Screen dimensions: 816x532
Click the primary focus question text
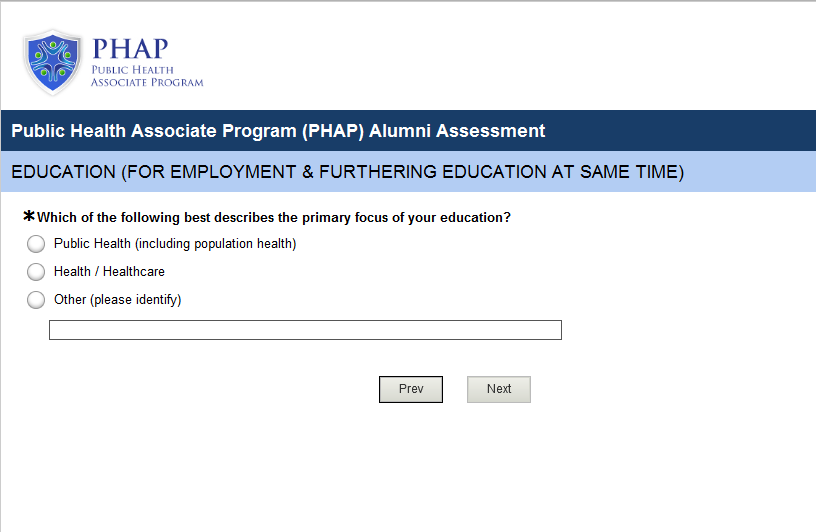[x=274, y=218]
